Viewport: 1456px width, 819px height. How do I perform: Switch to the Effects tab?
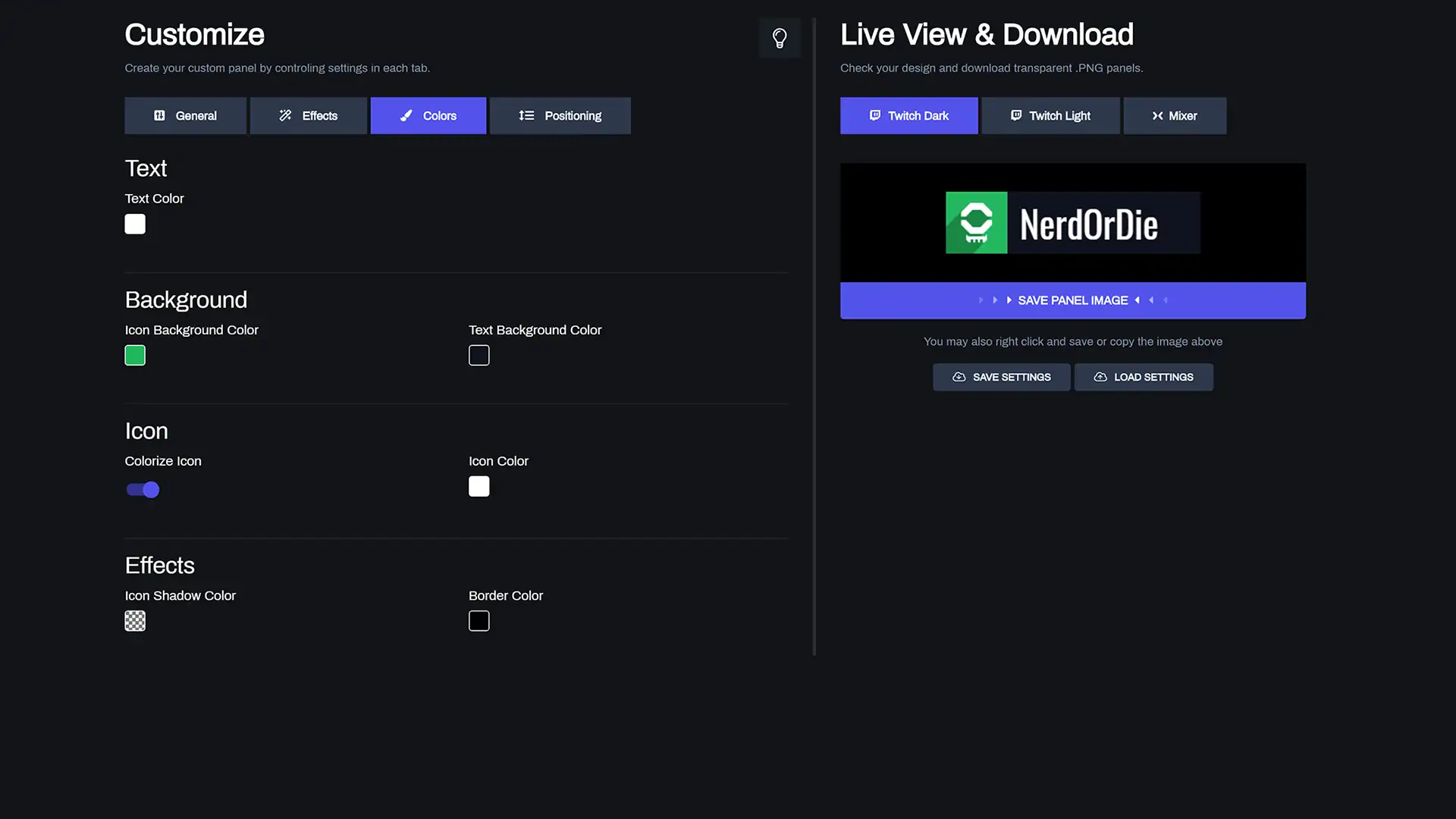pos(309,115)
